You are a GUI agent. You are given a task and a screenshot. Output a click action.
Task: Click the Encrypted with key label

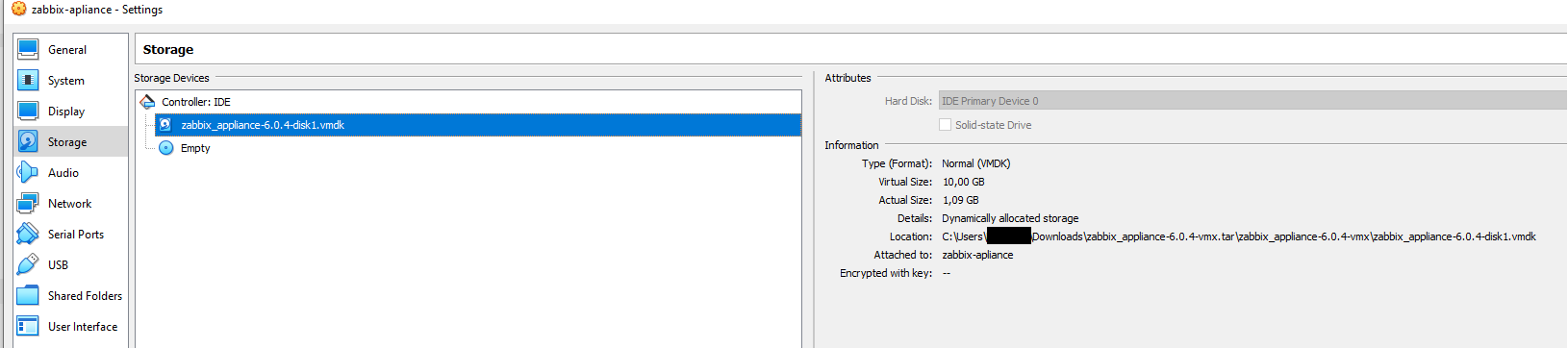coord(886,273)
